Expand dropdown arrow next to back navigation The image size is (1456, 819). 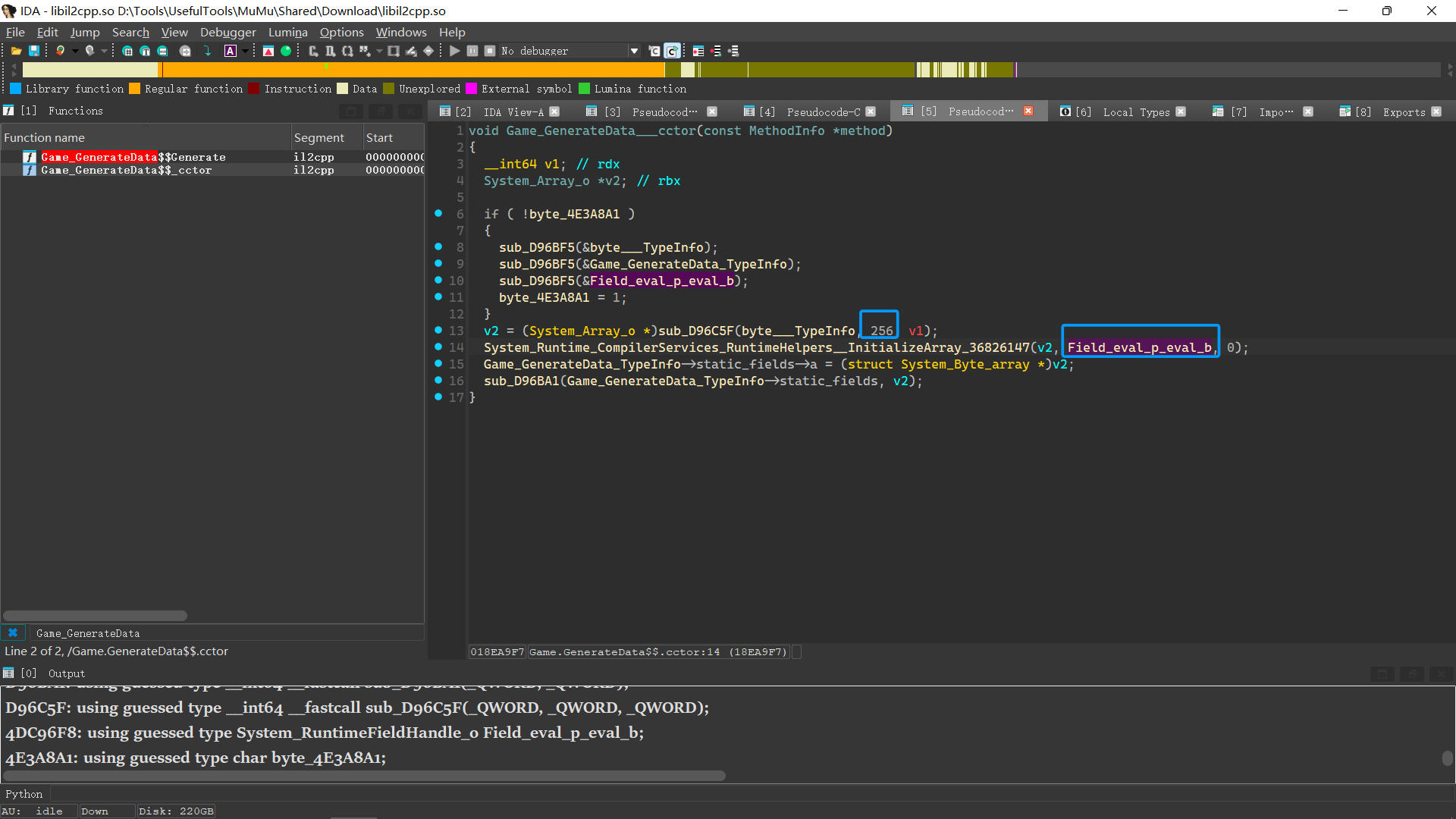tap(75, 51)
